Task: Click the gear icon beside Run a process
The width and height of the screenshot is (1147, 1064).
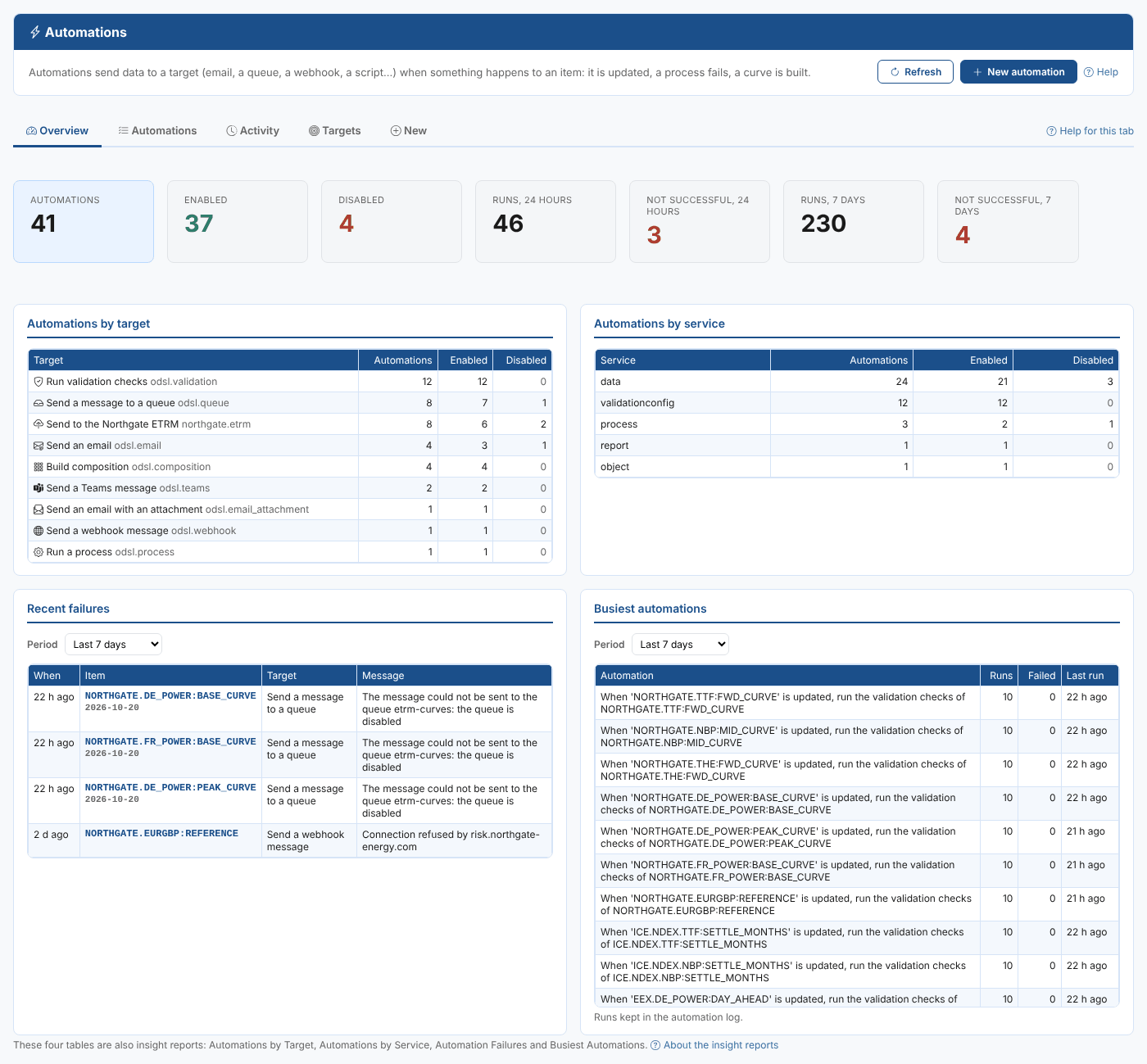Action: (39, 552)
